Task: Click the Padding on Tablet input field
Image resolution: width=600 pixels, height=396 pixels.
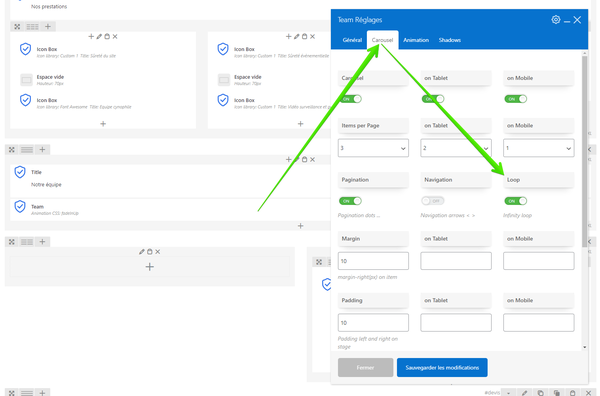Action: 456,323
